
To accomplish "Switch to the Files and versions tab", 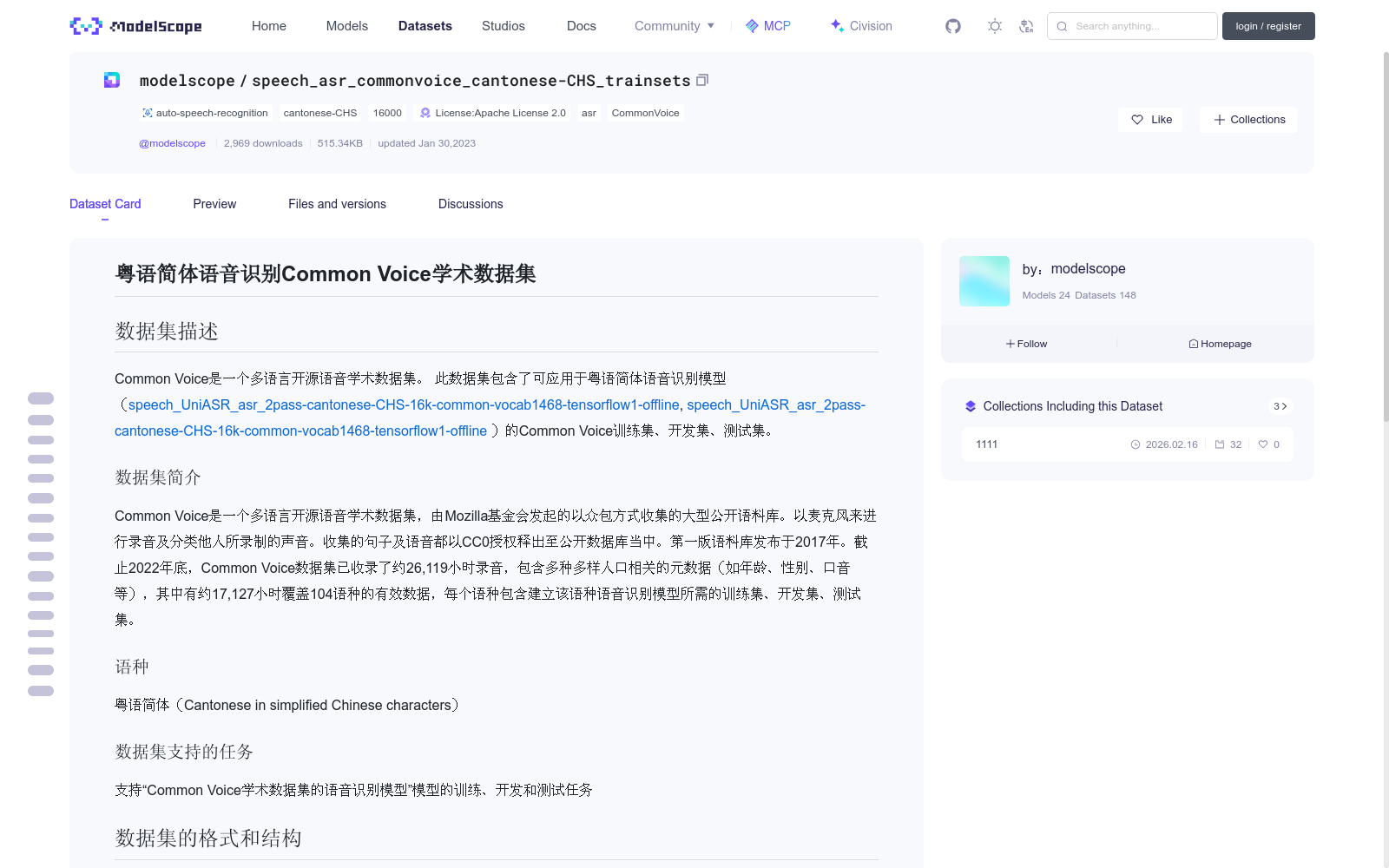I will pyautogui.click(x=337, y=204).
